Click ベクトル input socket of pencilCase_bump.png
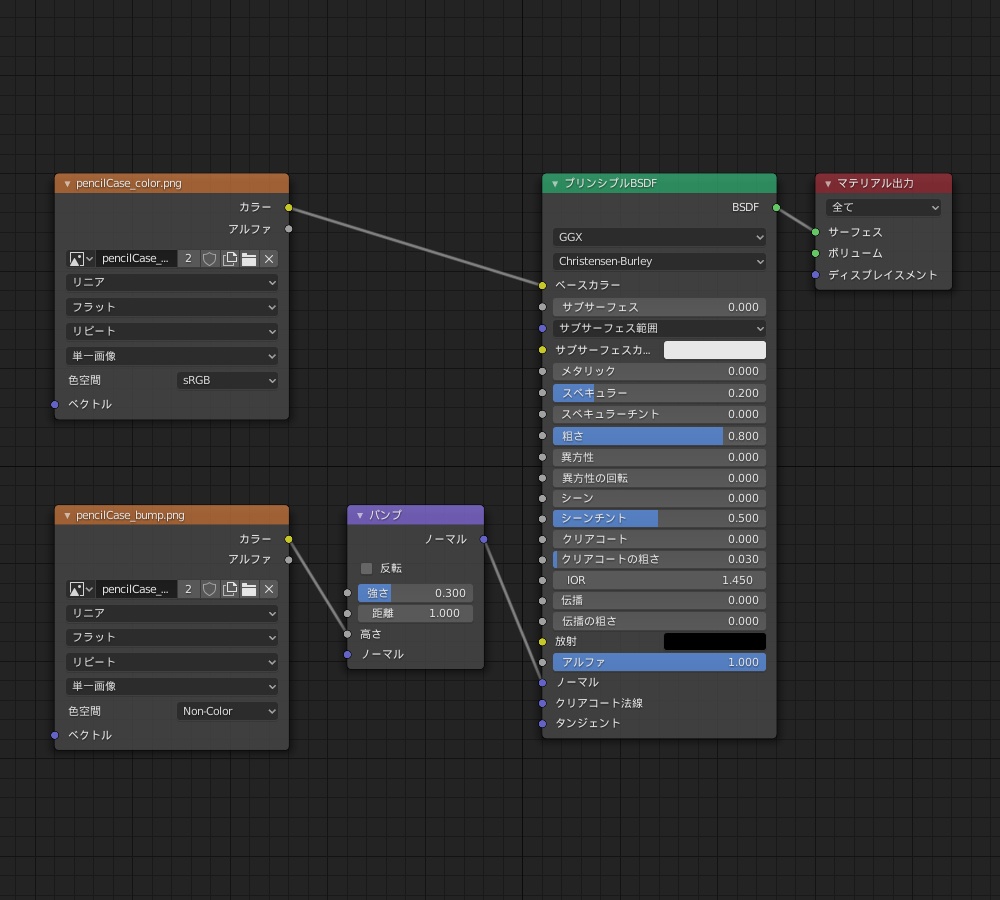1000x900 pixels. 55,735
